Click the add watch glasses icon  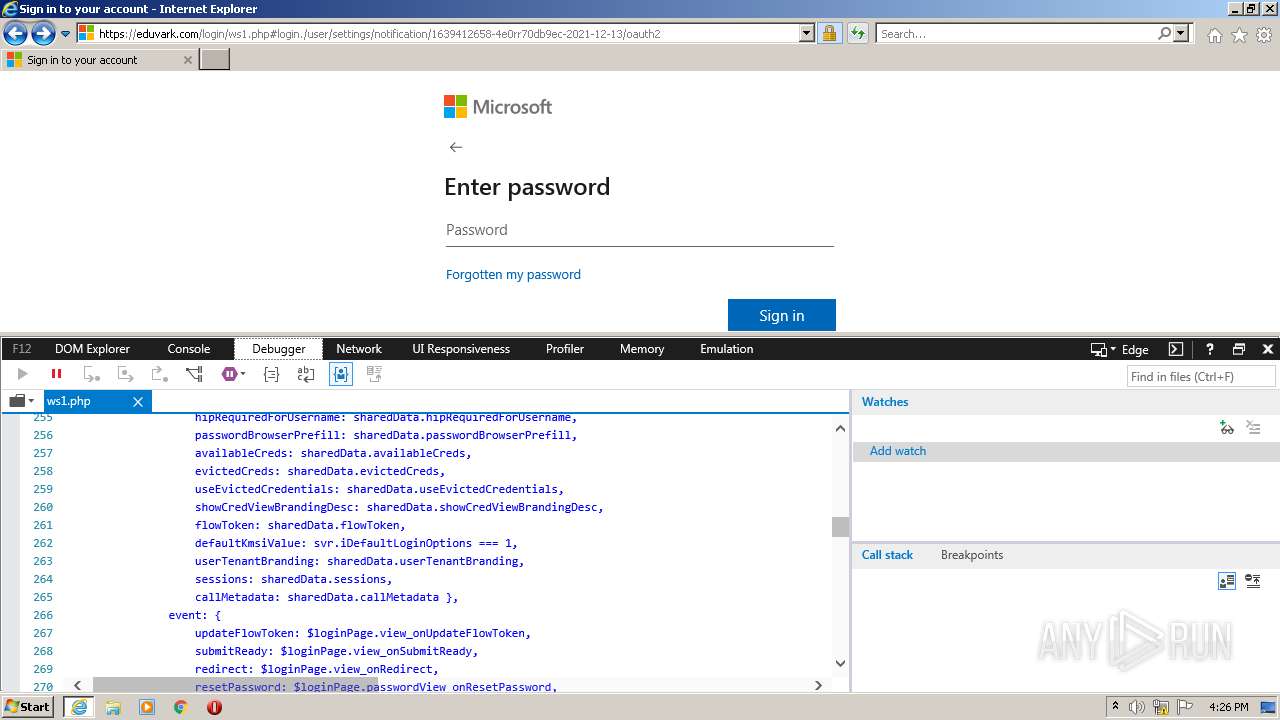click(1227, 428)
